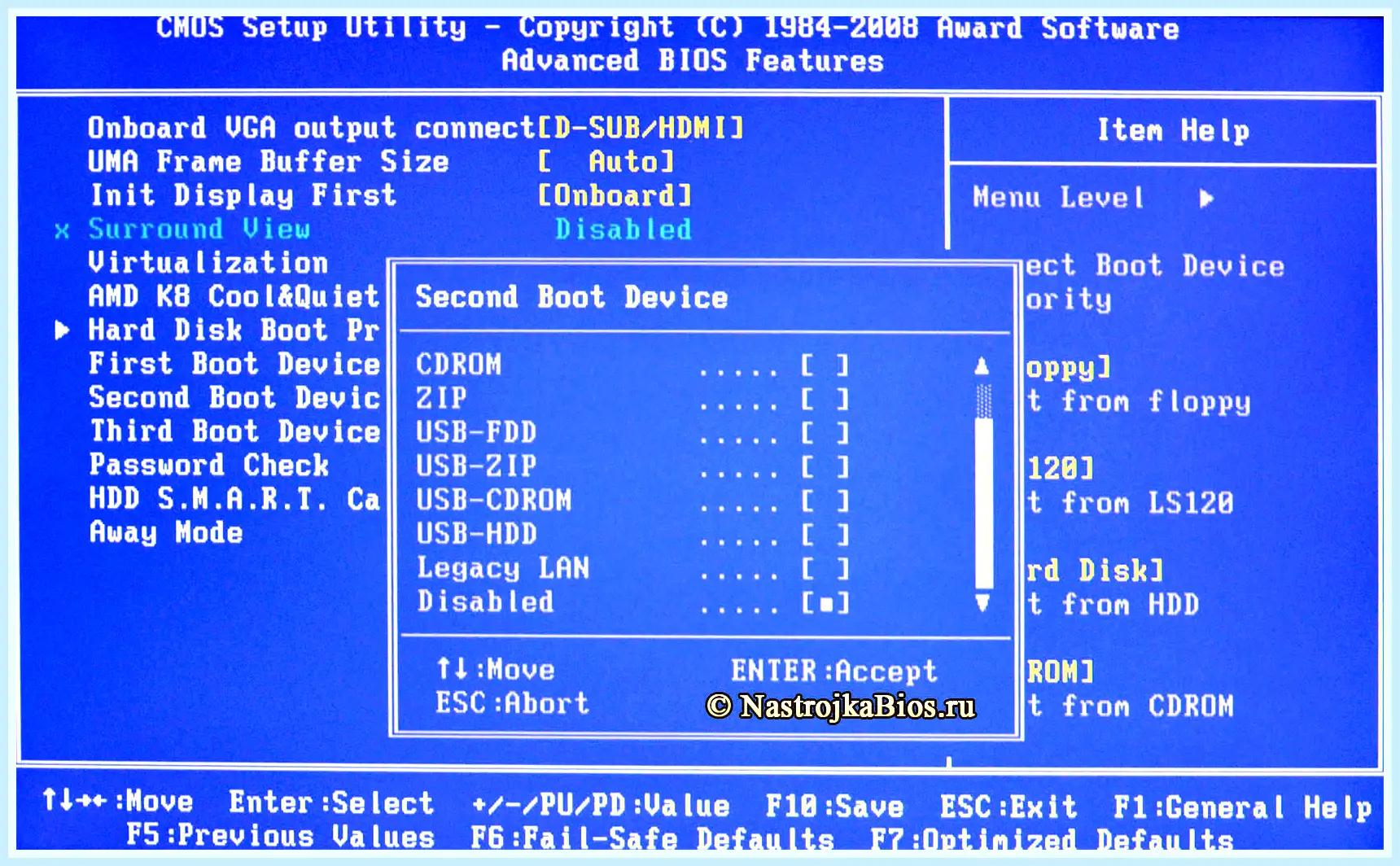
Task: Click the popup scrollbar thumb
Action: (983, 502)
